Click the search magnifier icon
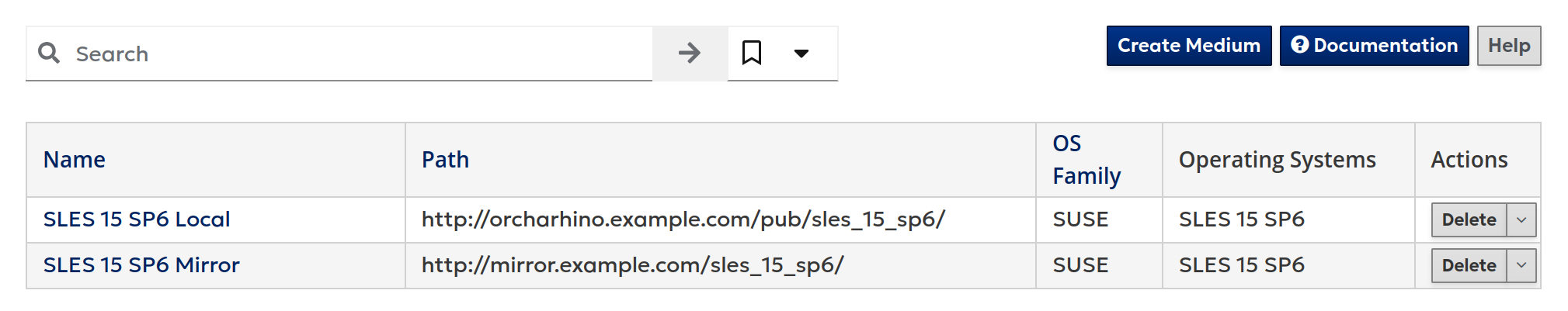1568x311 pixels. pyautogui.click(x=49, y=53)
